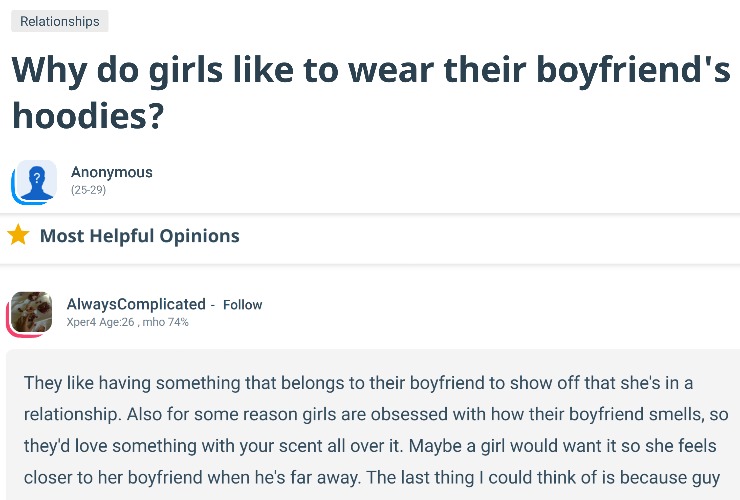Click the mho 74% statistic

tap(167, 322)
